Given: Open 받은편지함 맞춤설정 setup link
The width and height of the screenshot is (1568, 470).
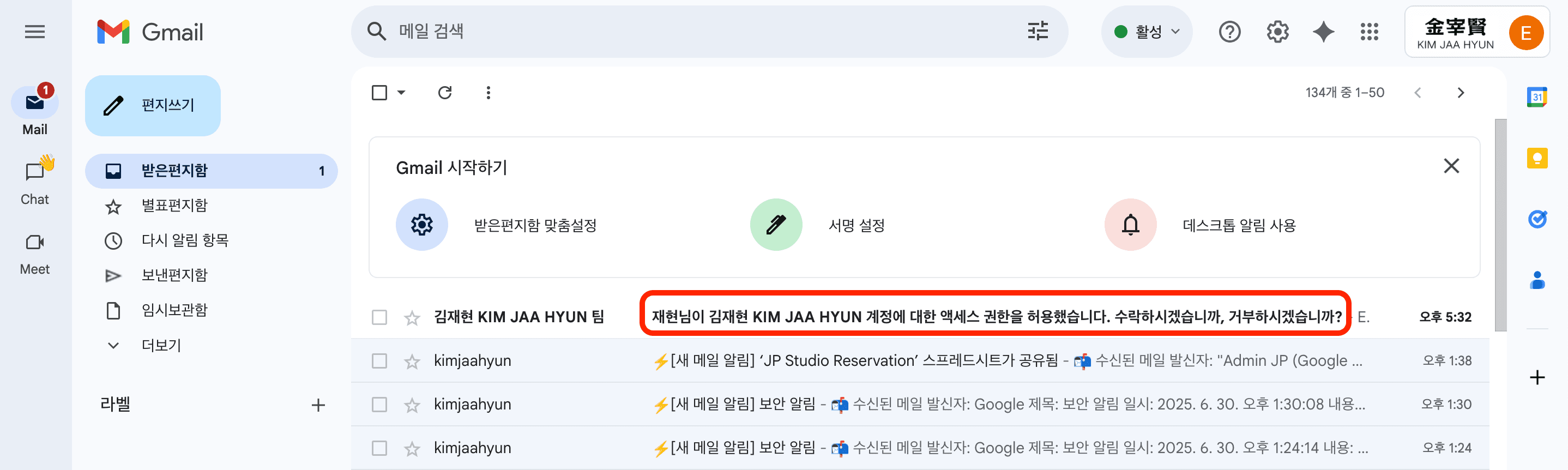Looking at the screenshot, I should click(535, 225).
